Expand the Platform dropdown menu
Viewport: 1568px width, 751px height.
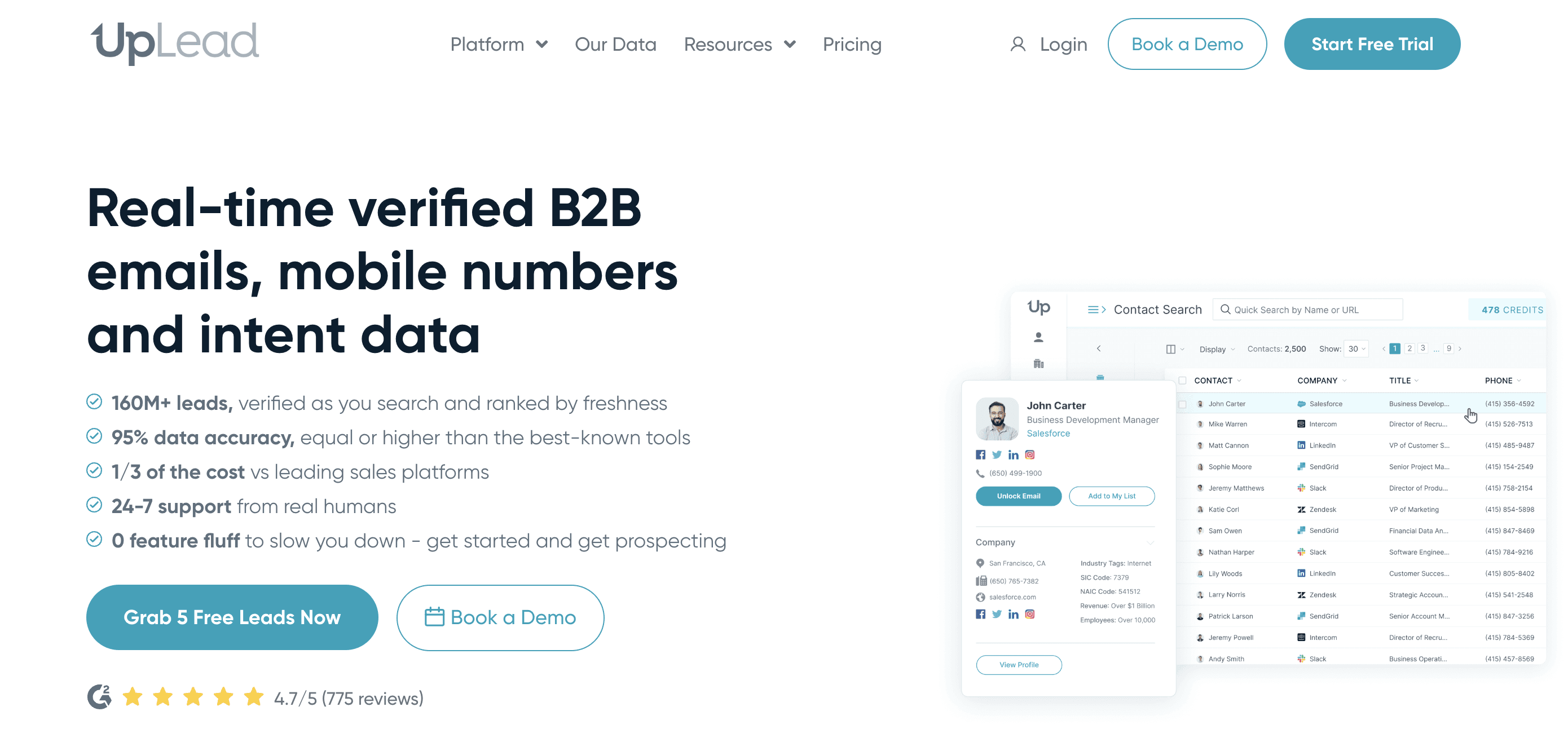tap(498, 44)
